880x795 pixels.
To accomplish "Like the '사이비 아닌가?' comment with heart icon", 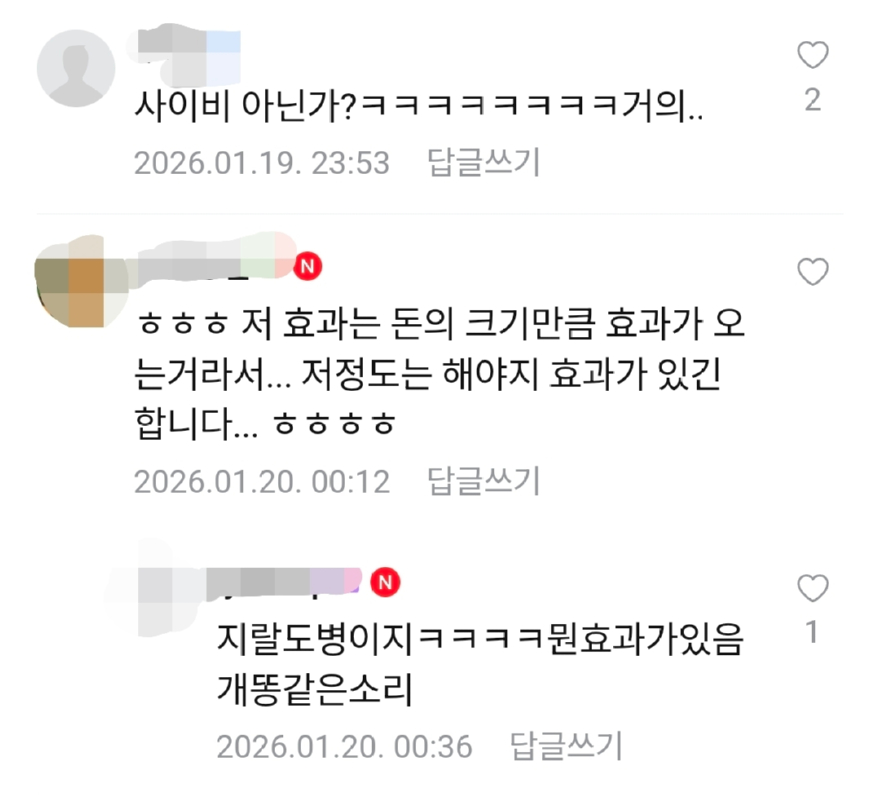I will (813, 55).
